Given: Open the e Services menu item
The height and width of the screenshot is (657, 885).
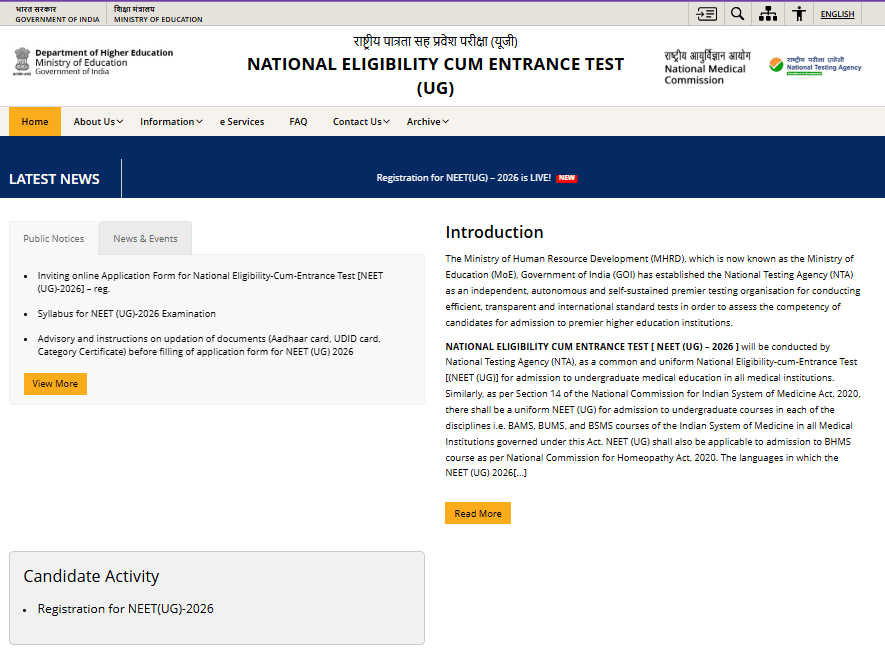Looking at the screenshot, I should (x=241, y=121).
